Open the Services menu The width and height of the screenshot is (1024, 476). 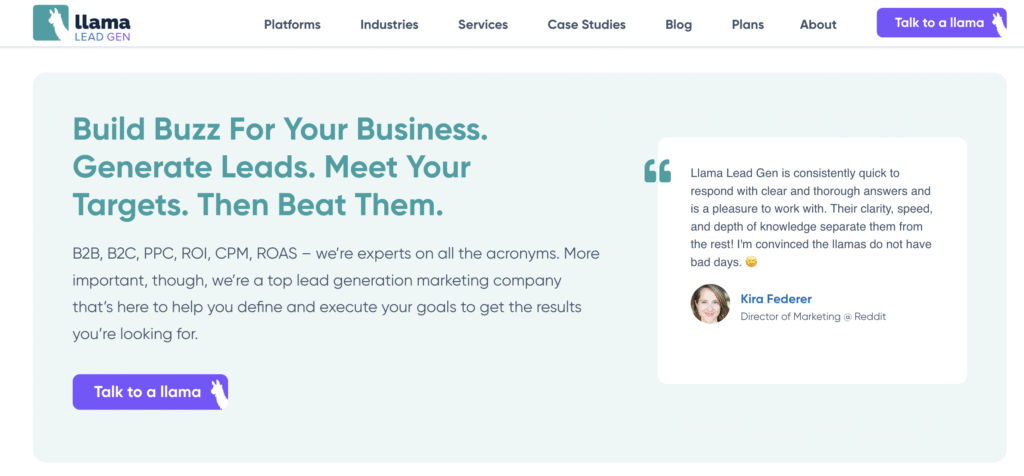483,25
